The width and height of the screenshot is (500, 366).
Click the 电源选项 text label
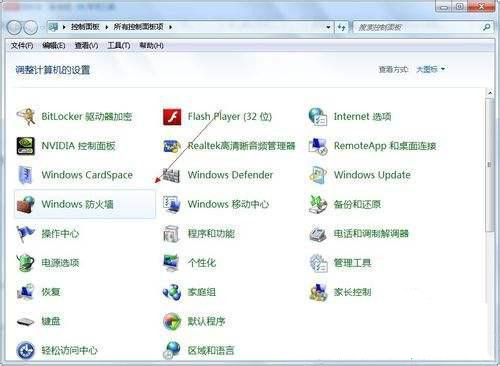pyautogui.click(x=60, y=263)
